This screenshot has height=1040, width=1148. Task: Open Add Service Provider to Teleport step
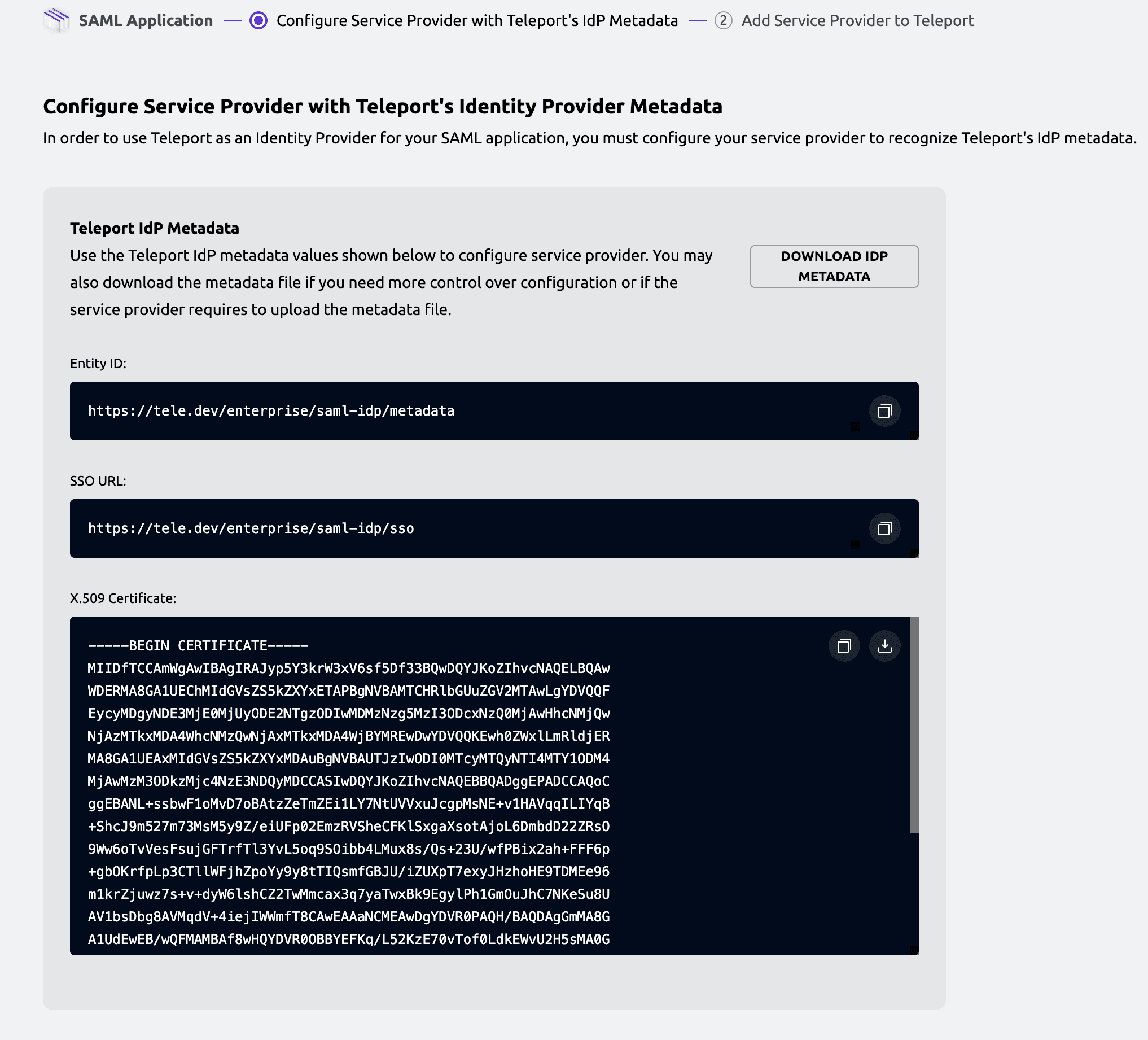tap(857, 20)
